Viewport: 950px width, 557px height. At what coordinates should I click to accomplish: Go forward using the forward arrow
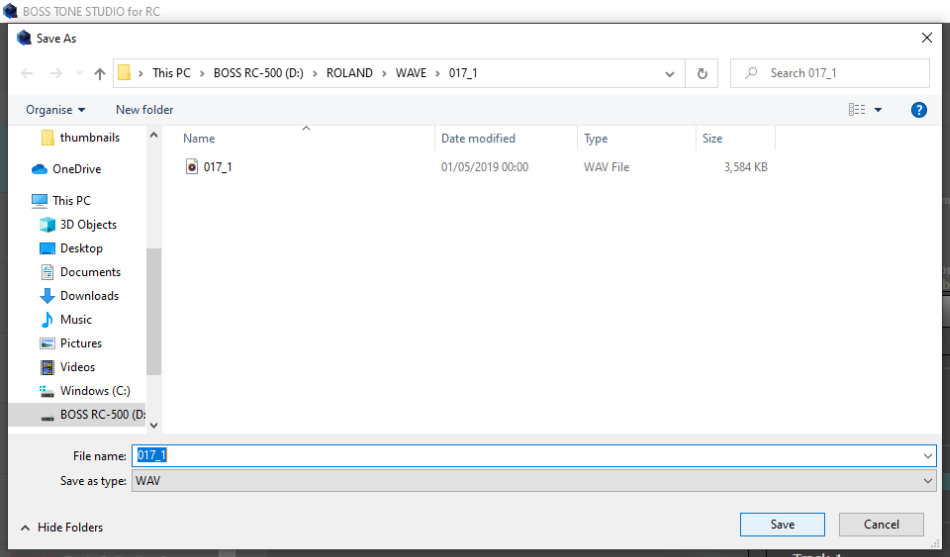pos(56,73)
